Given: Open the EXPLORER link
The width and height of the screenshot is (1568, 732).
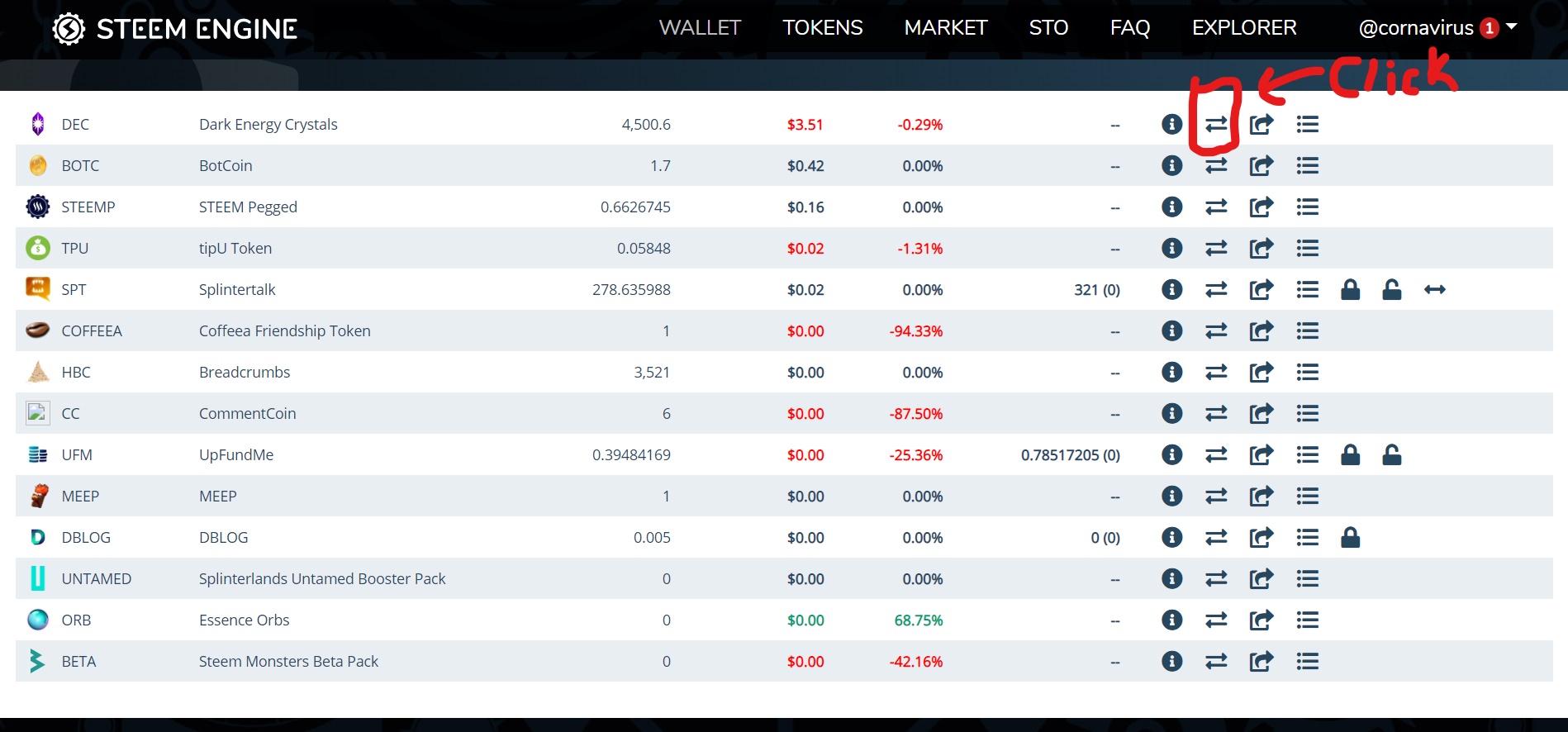Looking at the screenshot, I should (1243, 28).
